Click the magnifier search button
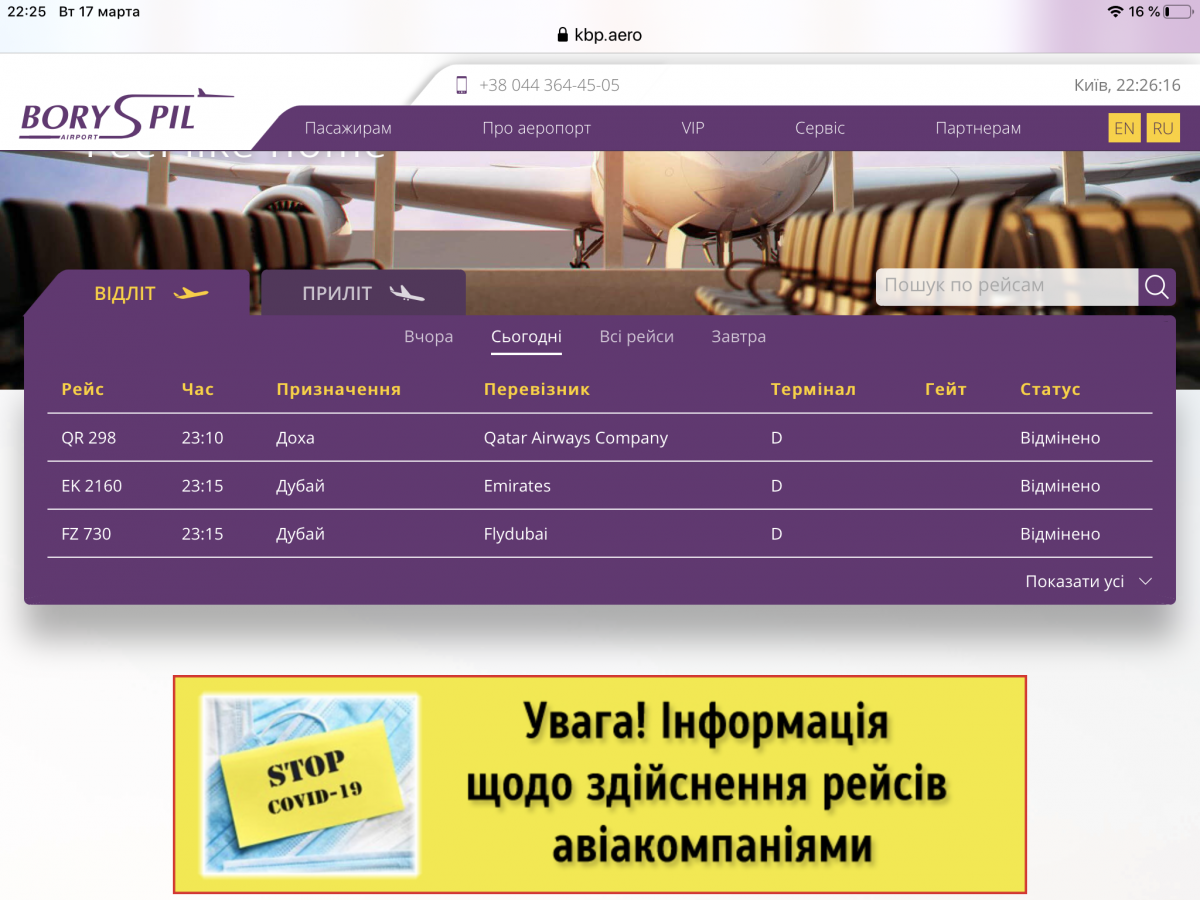 (1157, 287)
